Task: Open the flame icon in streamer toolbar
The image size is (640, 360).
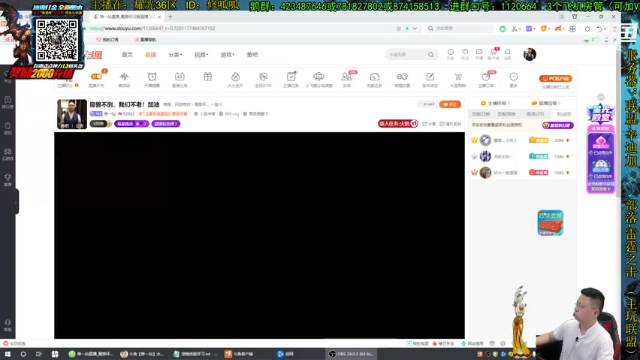Action: click(x=236, y=77)
